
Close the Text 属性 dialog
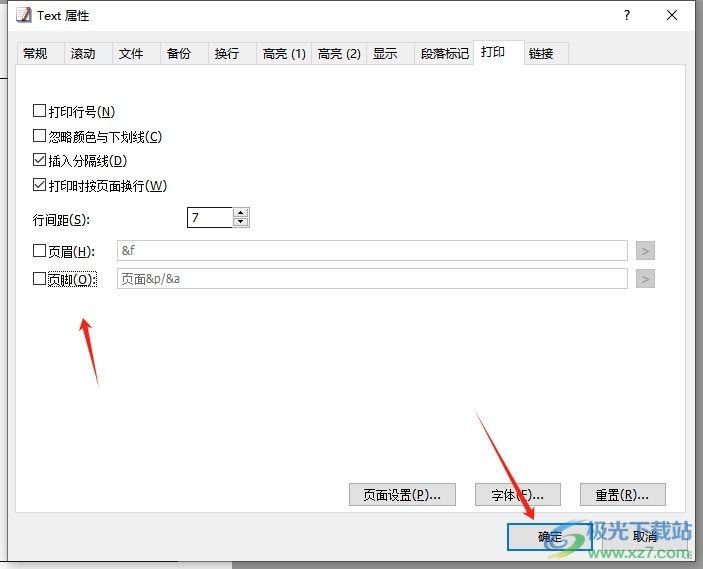(672, 15)
